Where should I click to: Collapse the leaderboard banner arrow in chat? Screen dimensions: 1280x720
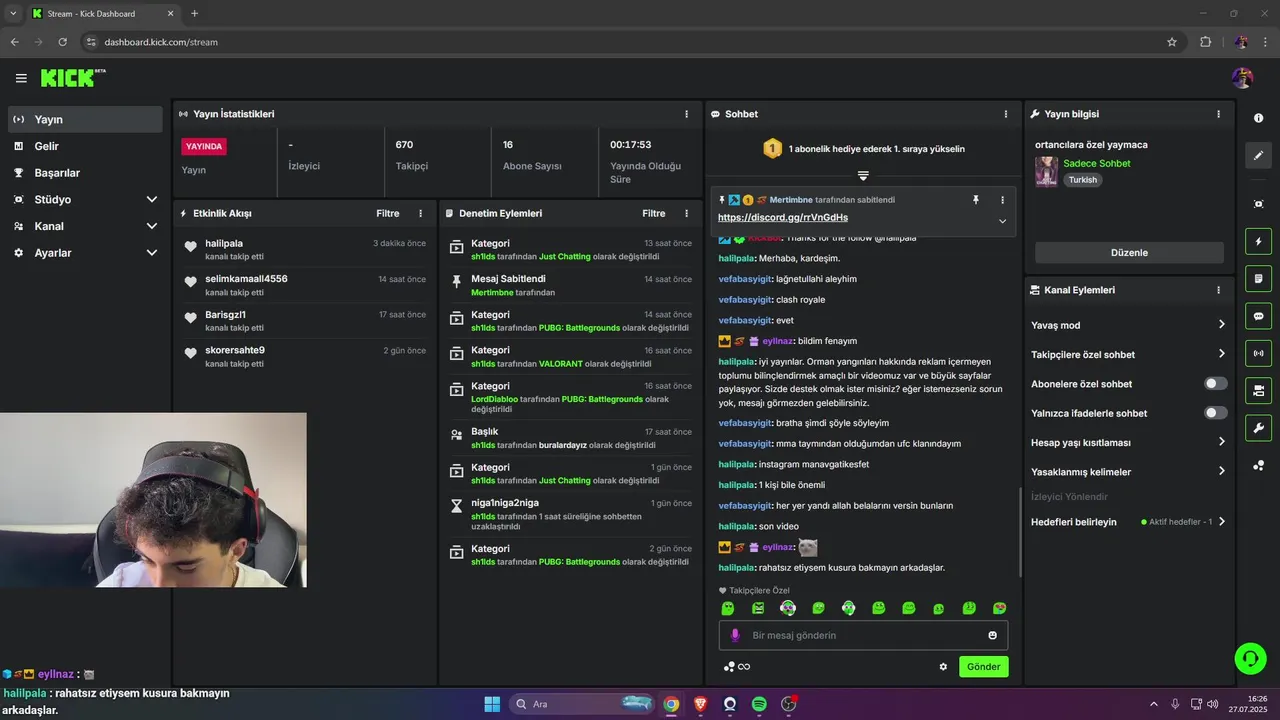(x=863, y=176)
